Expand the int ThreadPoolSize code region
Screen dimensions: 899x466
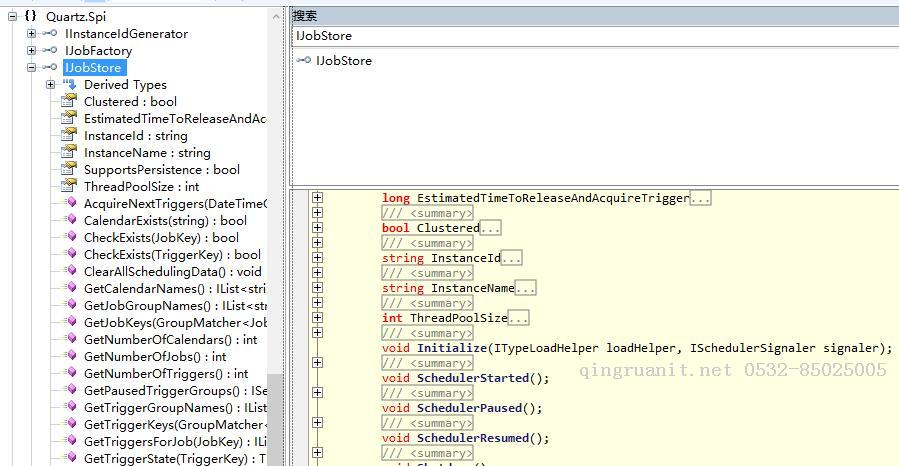(x=317, y=318)
